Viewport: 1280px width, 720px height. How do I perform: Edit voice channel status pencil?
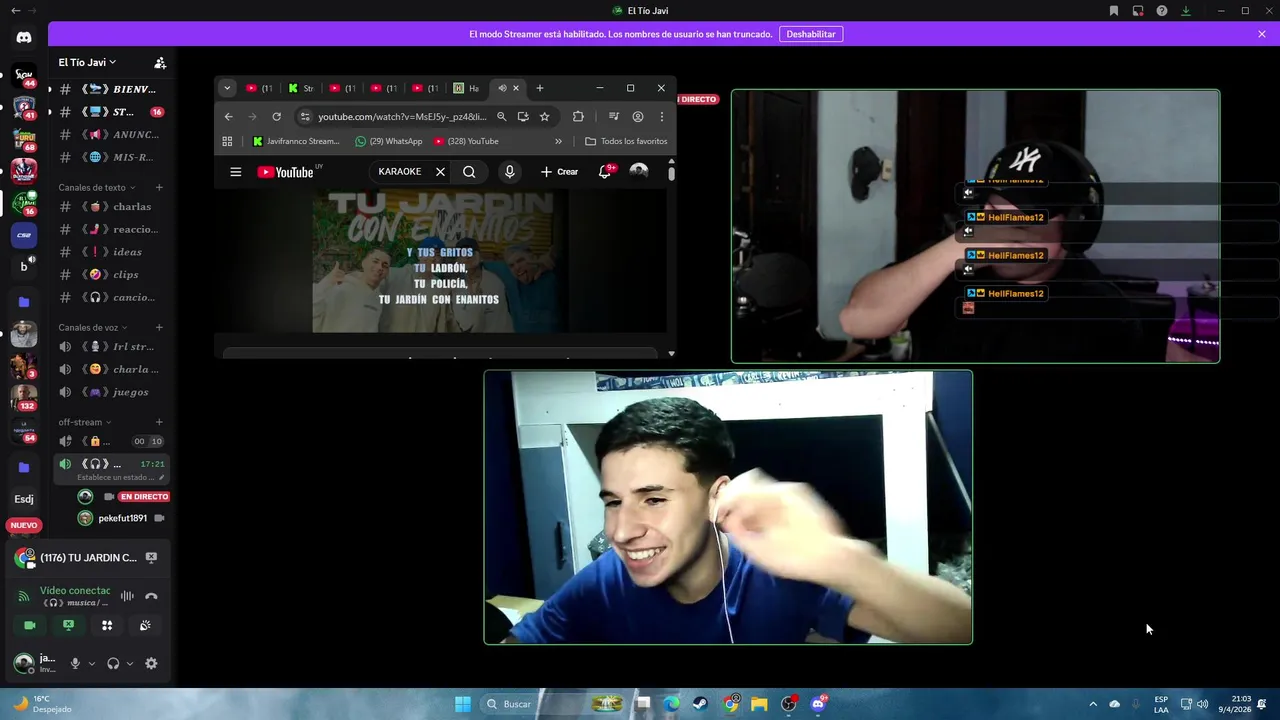(x=161, y=477)
